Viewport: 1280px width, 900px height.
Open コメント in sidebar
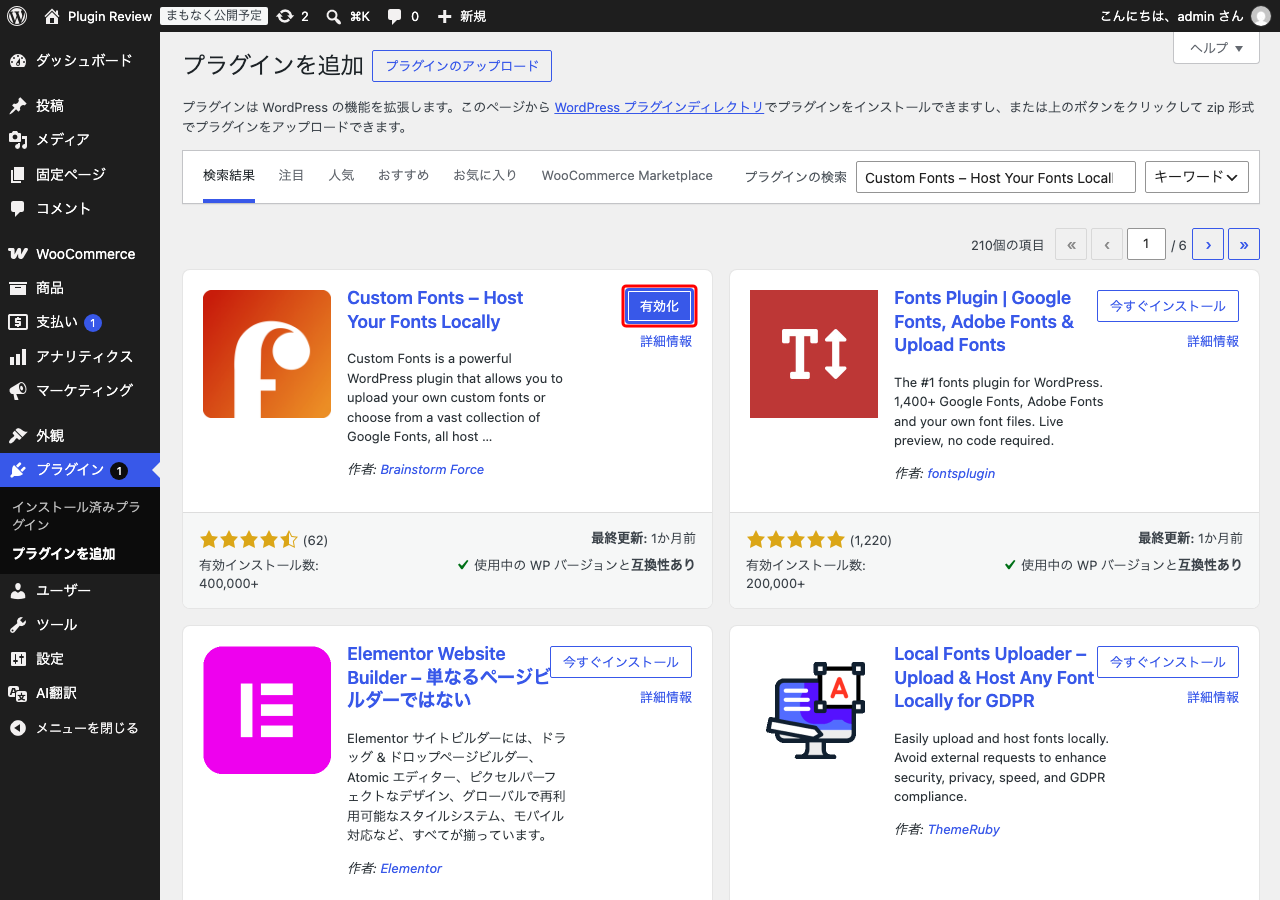80,208
